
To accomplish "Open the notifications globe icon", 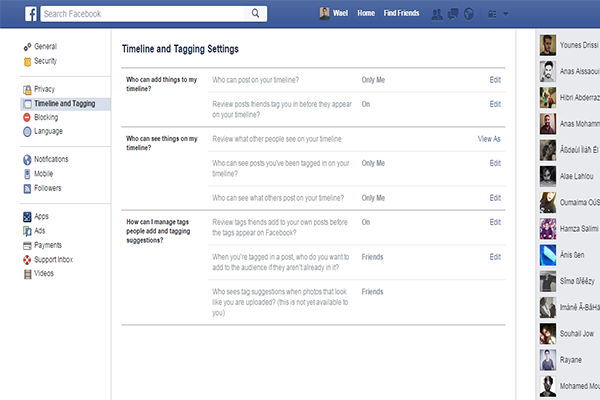I will pos(468,14).
